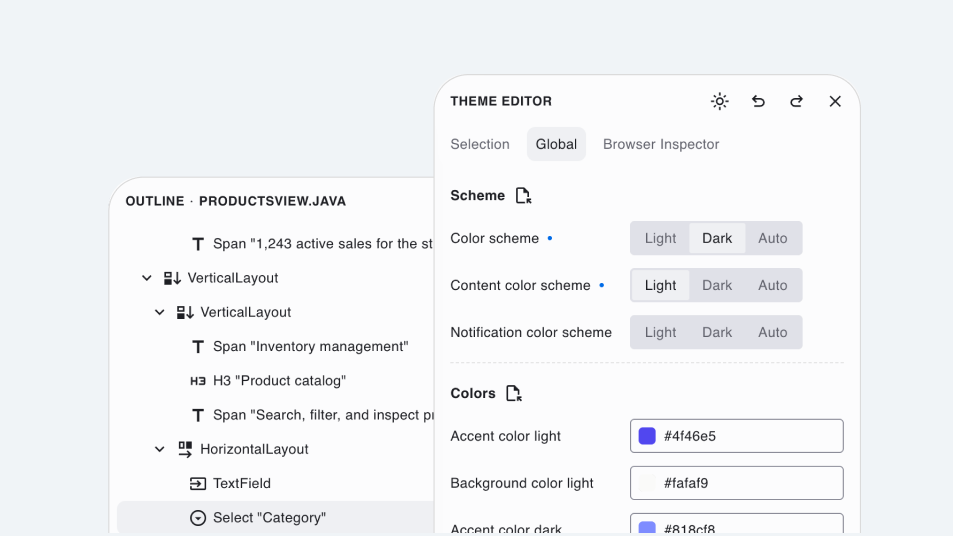Set Content color scheme to Dark
This screenshot has height=536, width=953.
717,286
